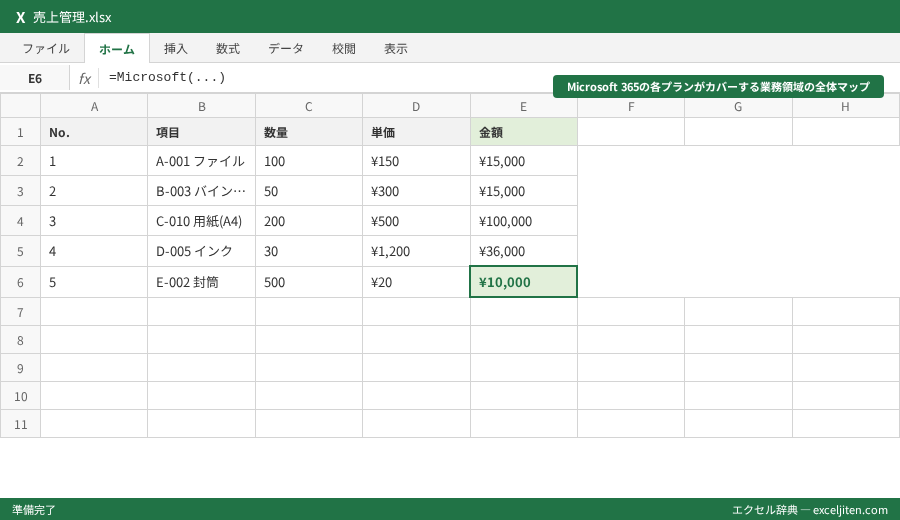Select column E header
900x520 pixels.
click(523, 107)
